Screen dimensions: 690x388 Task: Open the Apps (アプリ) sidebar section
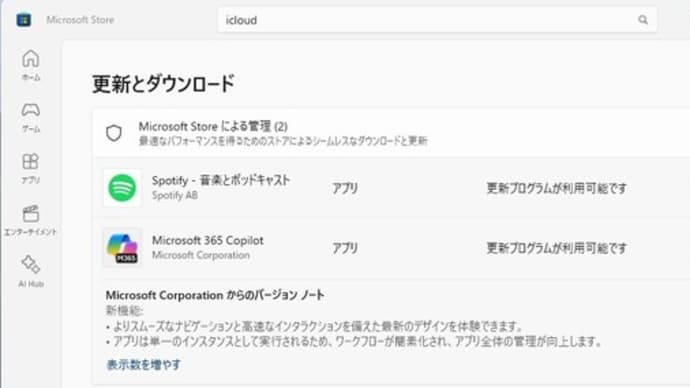pos(30,168)
